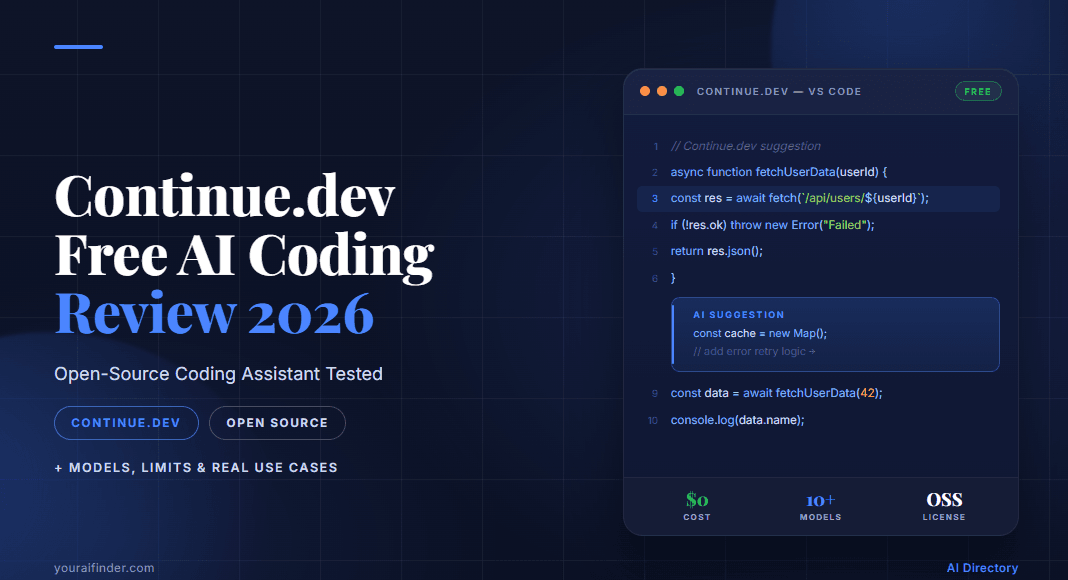Click the $0 COST stat

(697, 506)
